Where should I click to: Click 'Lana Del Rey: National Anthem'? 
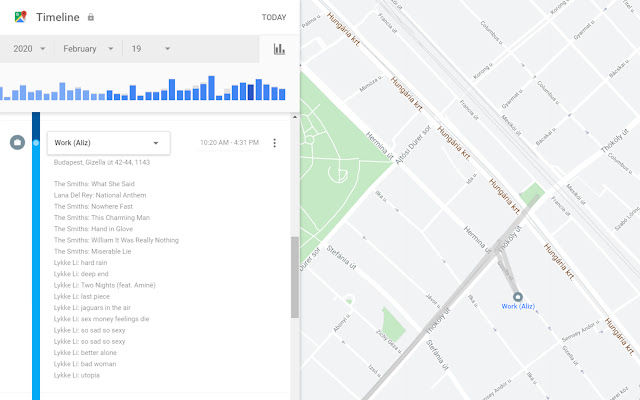pyautogui.click(x=100, y=195)
